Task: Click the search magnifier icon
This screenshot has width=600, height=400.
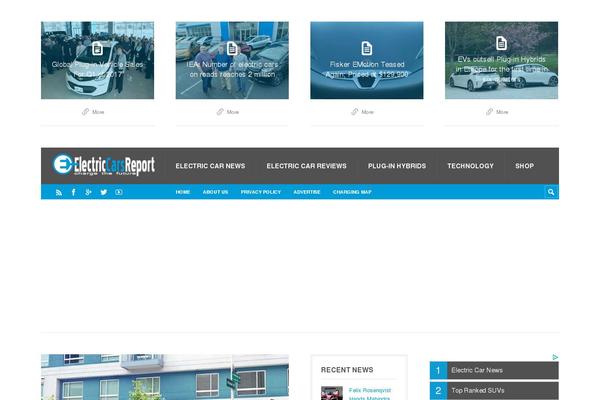Action: point(551,192)
